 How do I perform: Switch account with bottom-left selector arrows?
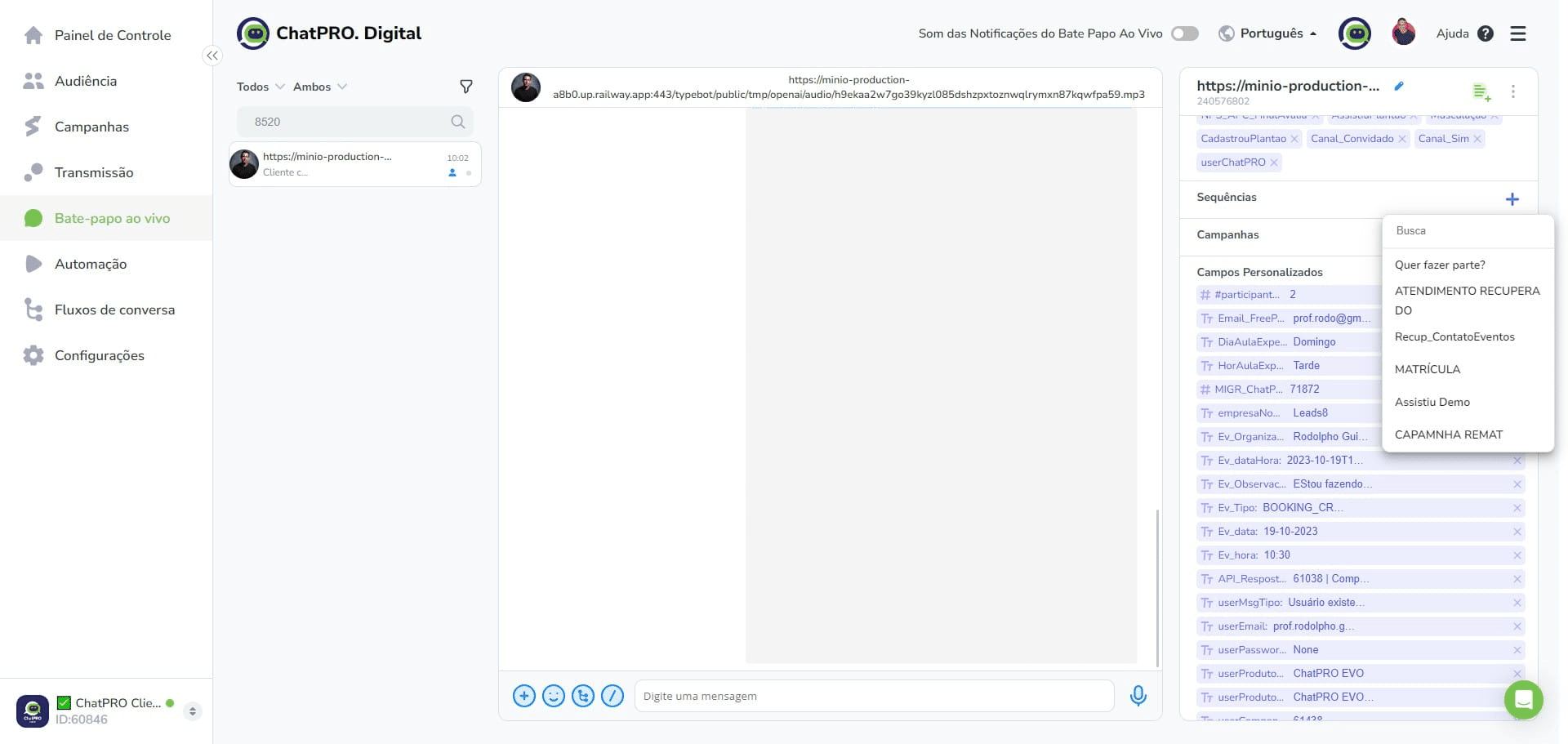click(x=193, y=711)
